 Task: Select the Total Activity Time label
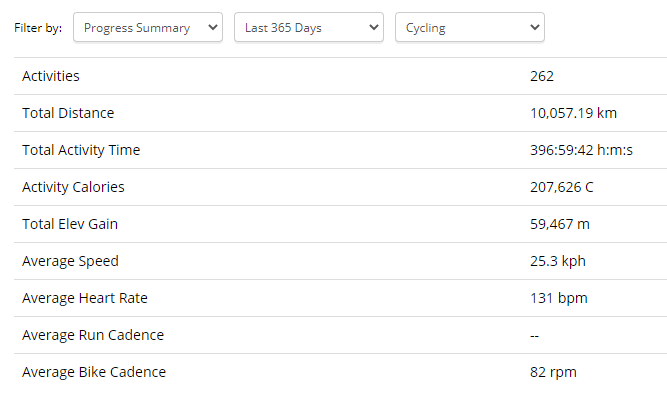pyautogui.click(x=81, y=150)
